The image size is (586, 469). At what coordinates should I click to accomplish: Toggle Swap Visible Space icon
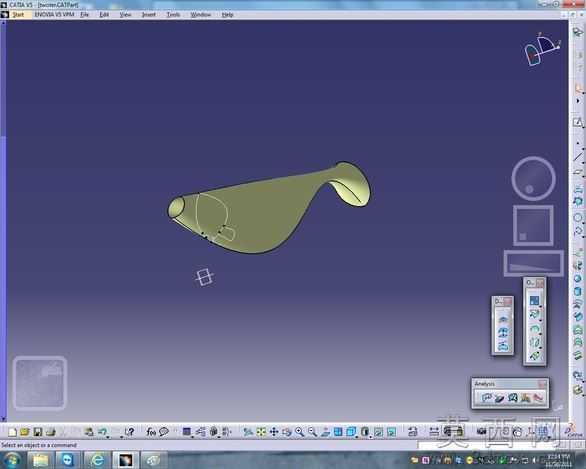391,432
